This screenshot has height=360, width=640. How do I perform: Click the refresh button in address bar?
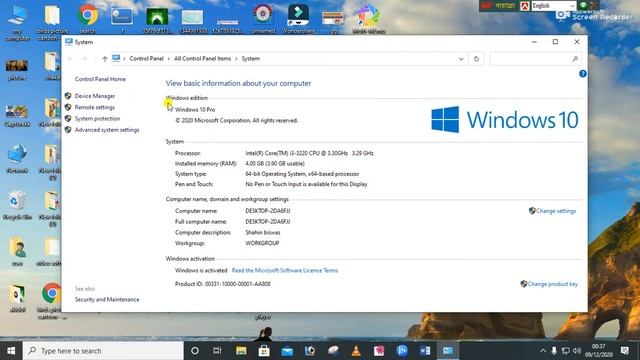476,59
